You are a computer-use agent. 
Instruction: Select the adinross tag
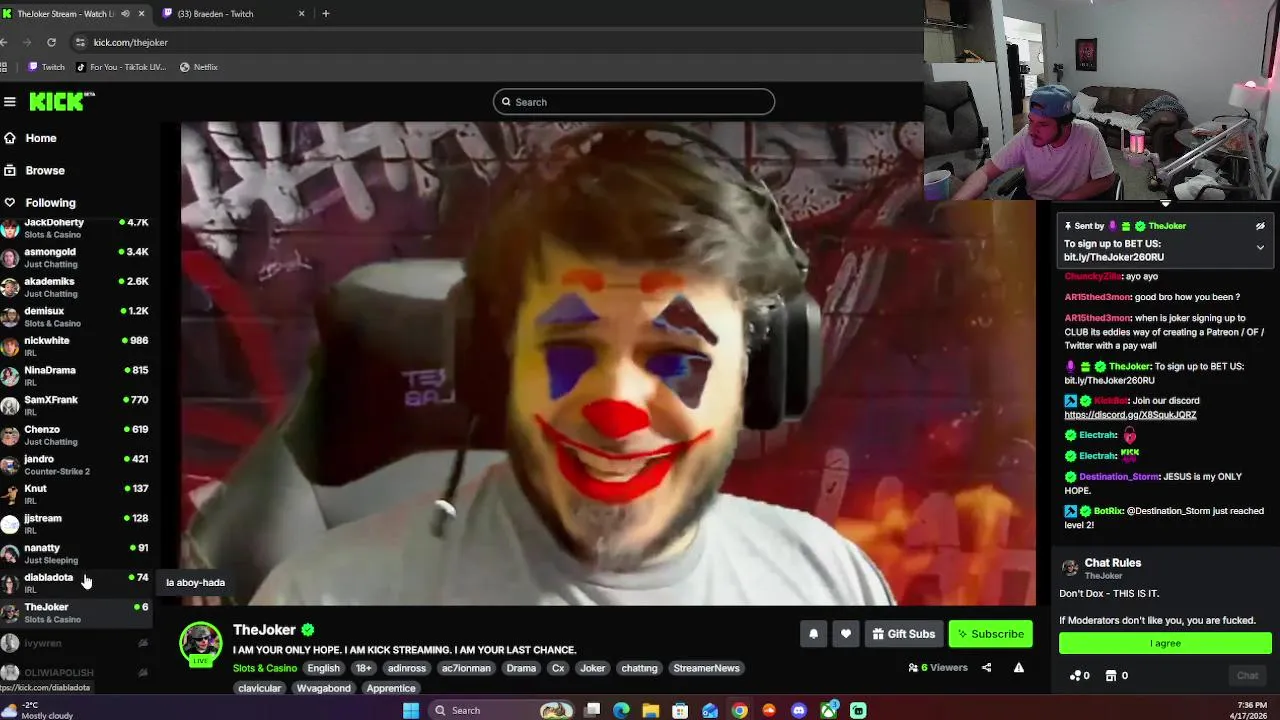tap(407, 668)
